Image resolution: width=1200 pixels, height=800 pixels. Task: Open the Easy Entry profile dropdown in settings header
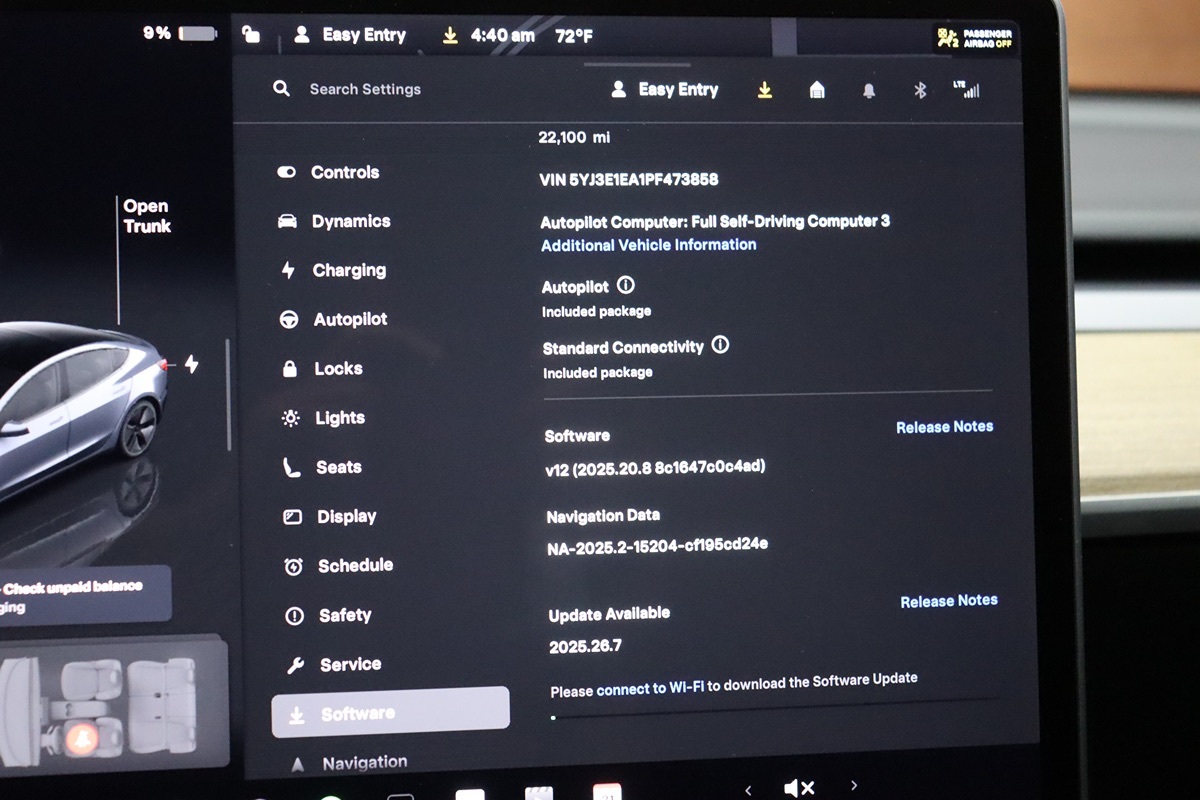pyautogui.click(x=665, y=90)
